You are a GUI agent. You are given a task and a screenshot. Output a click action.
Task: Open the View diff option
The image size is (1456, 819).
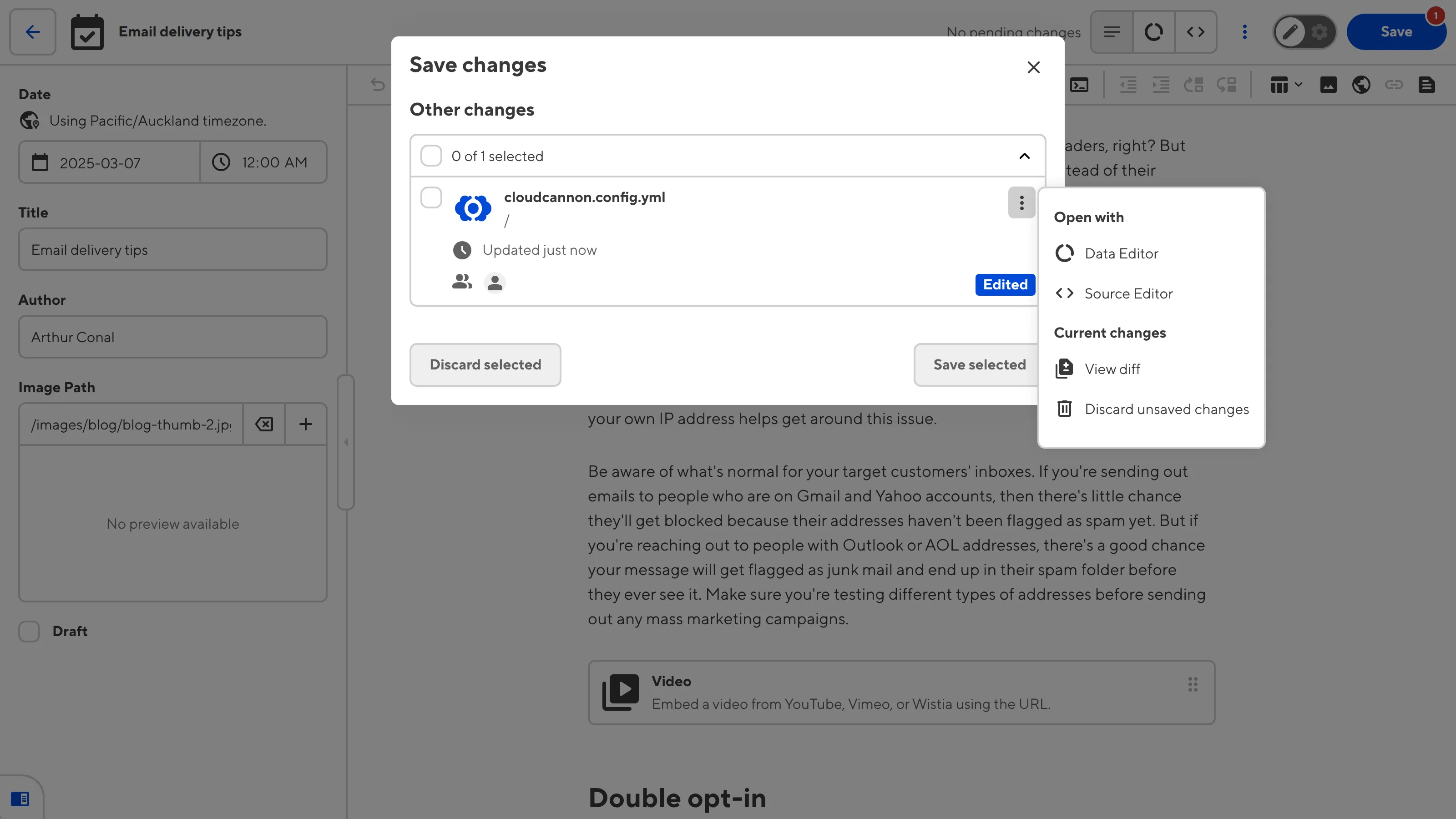[1112, 369]
